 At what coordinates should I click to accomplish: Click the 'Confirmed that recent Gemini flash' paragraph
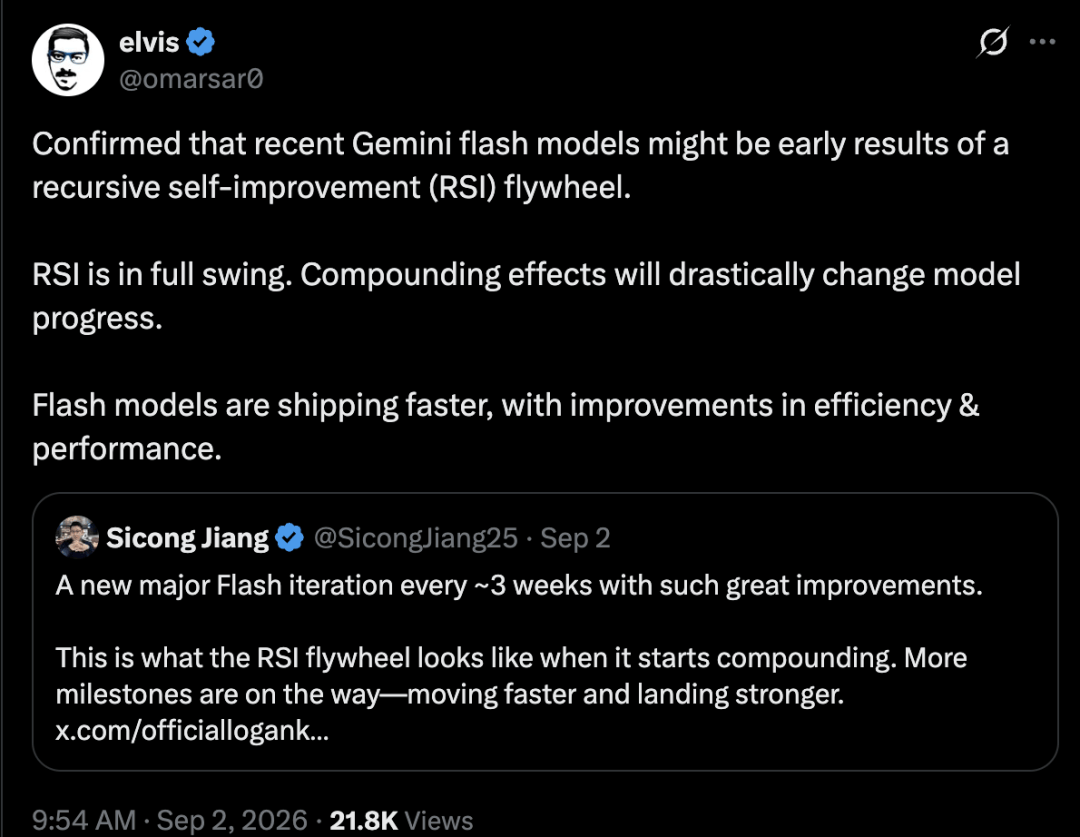coord(520,165)
